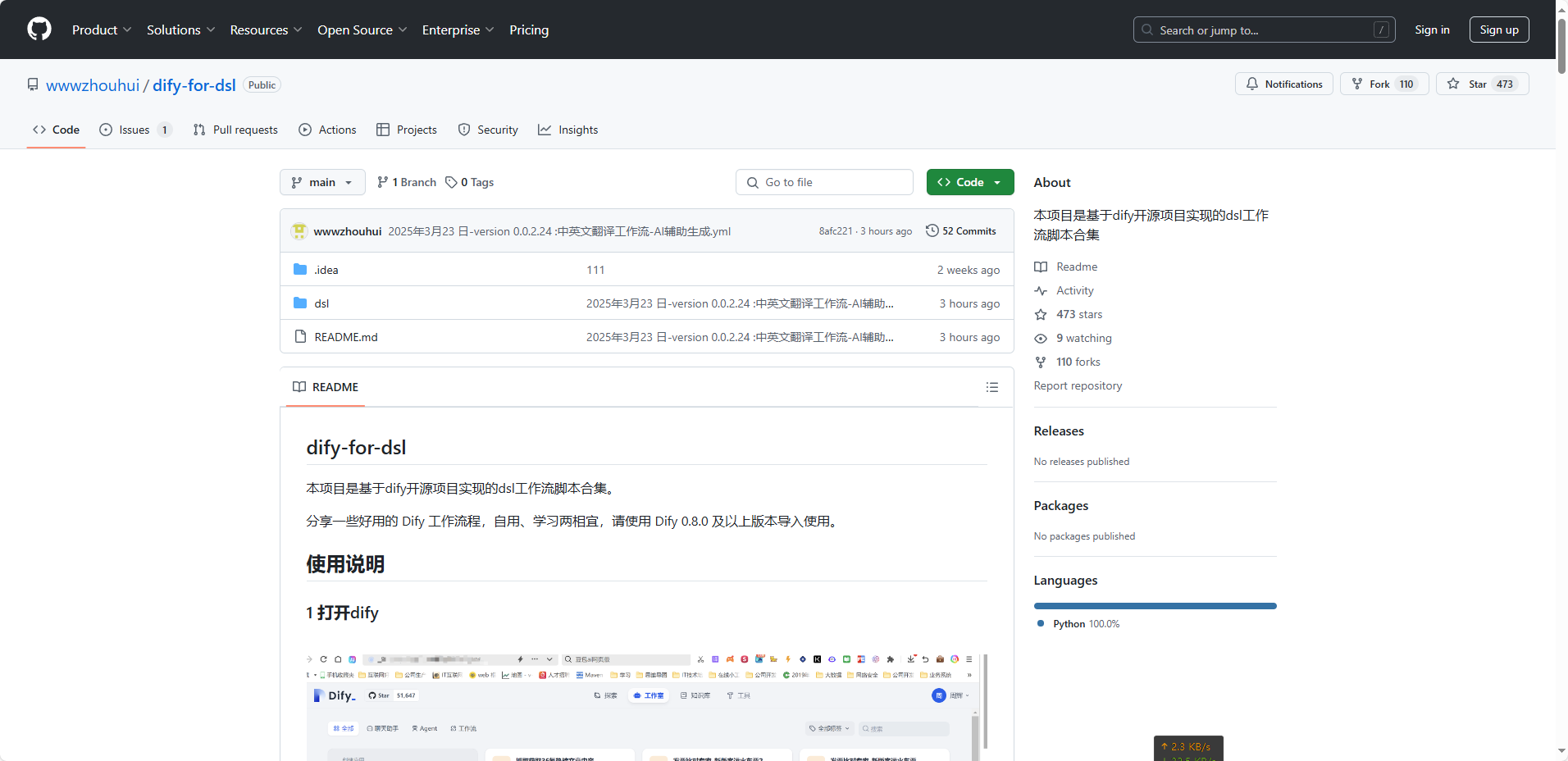Toggle Notifications for this repository
Image resolution: width=1568 pixels, height=761 pixels.
[x=1283, y=84]
